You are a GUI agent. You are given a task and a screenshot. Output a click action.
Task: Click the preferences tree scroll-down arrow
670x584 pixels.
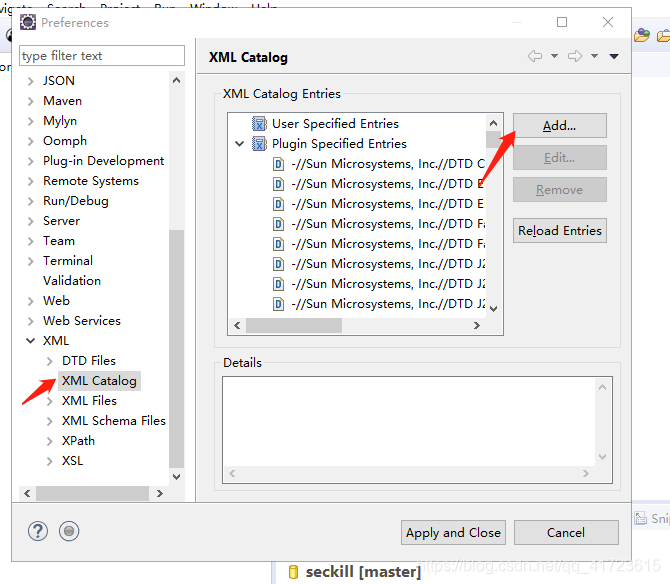pyautogui.click(x=176, y=476)
